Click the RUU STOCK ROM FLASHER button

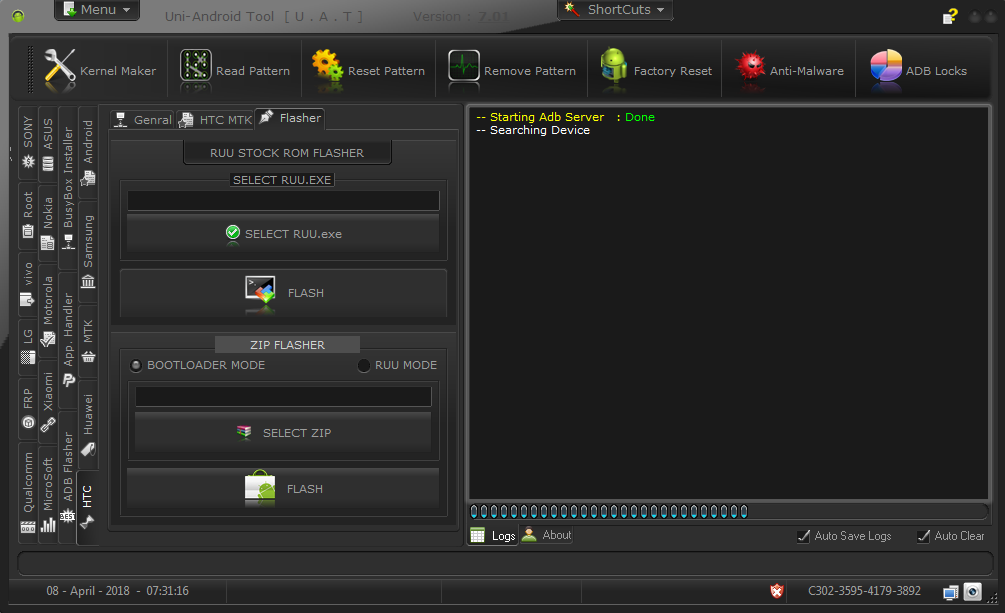287,153
